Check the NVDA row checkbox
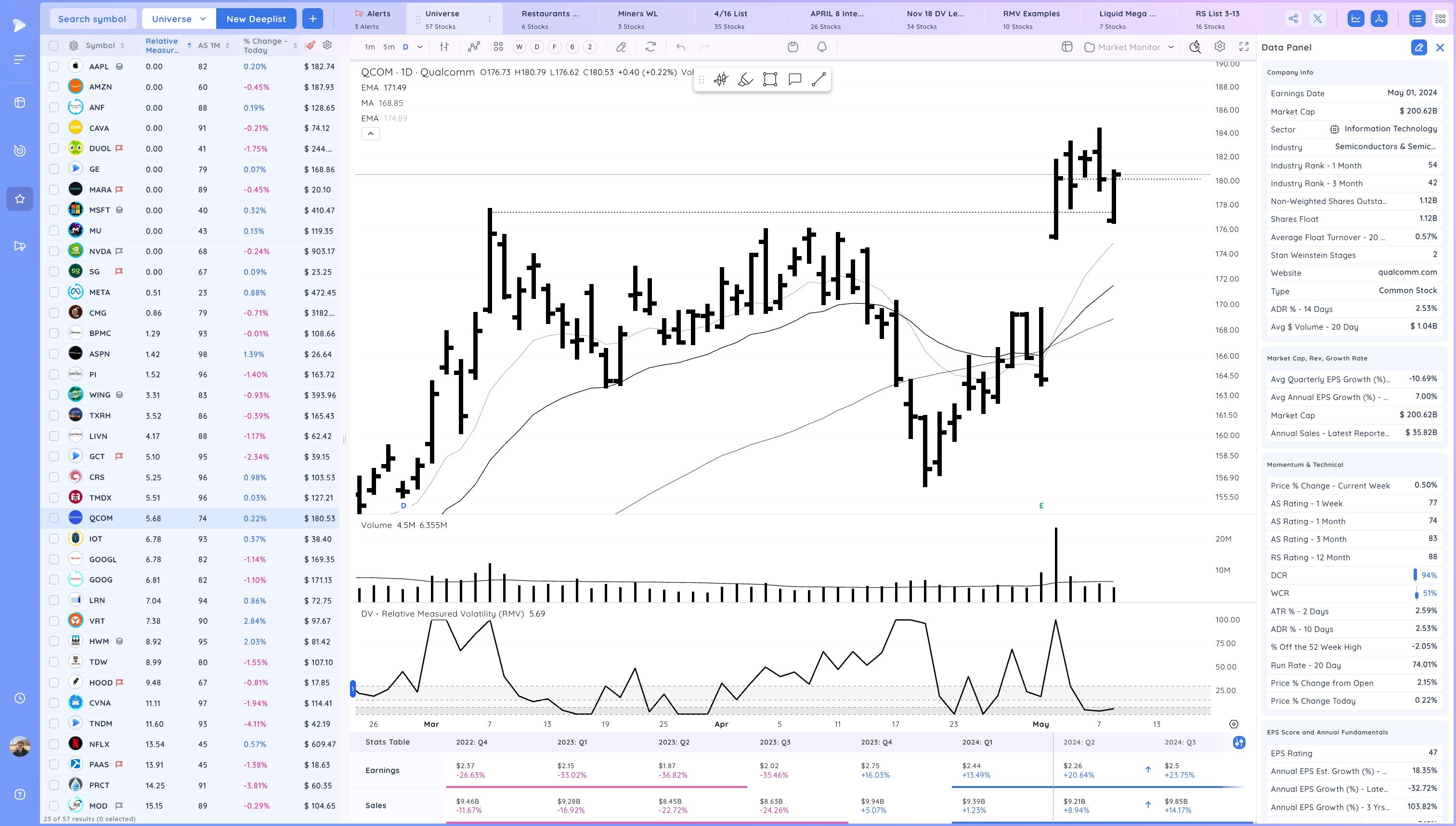The image size is (1456, 826). pos(54,251)
